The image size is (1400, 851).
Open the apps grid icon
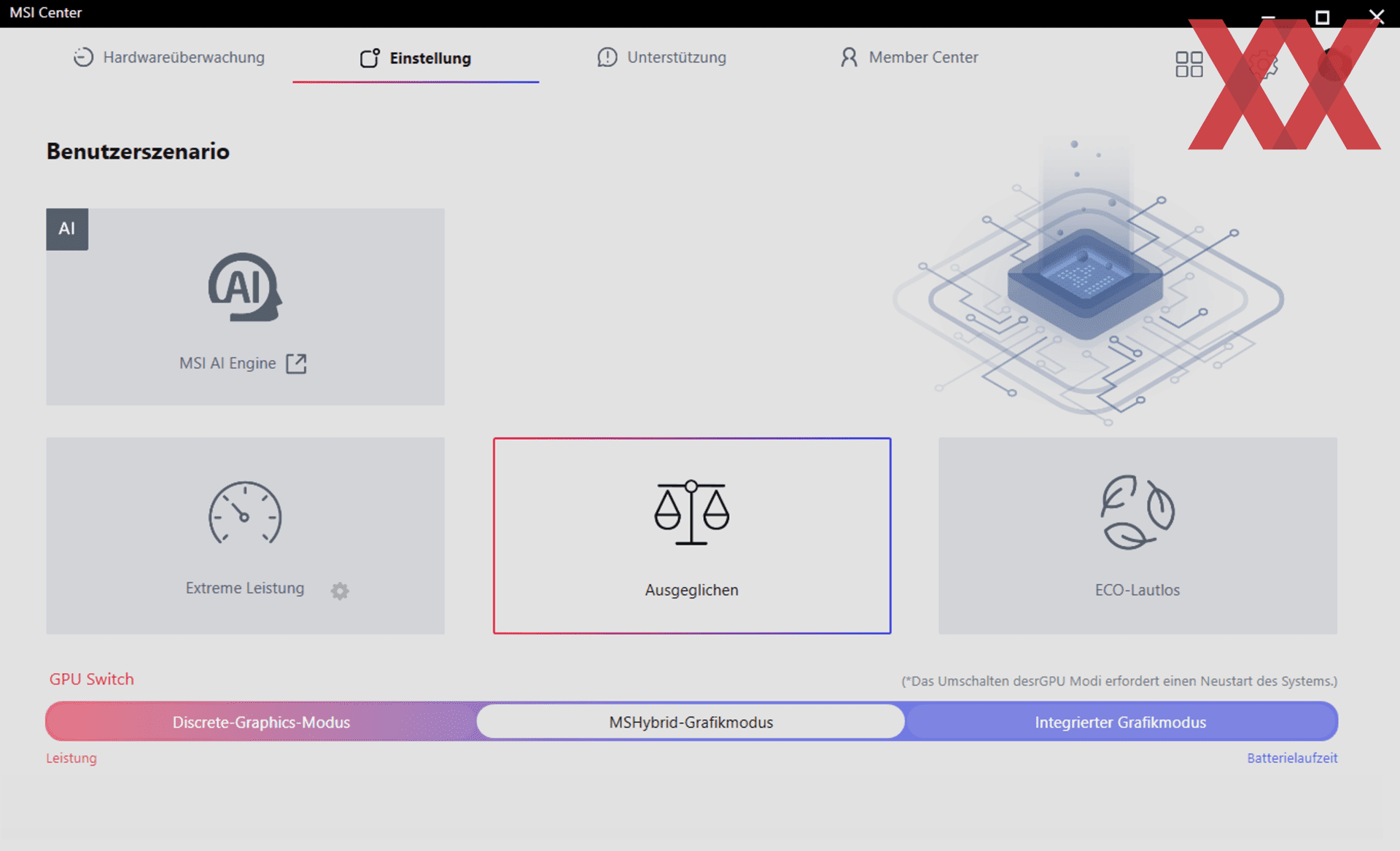tap(1189, 64)
